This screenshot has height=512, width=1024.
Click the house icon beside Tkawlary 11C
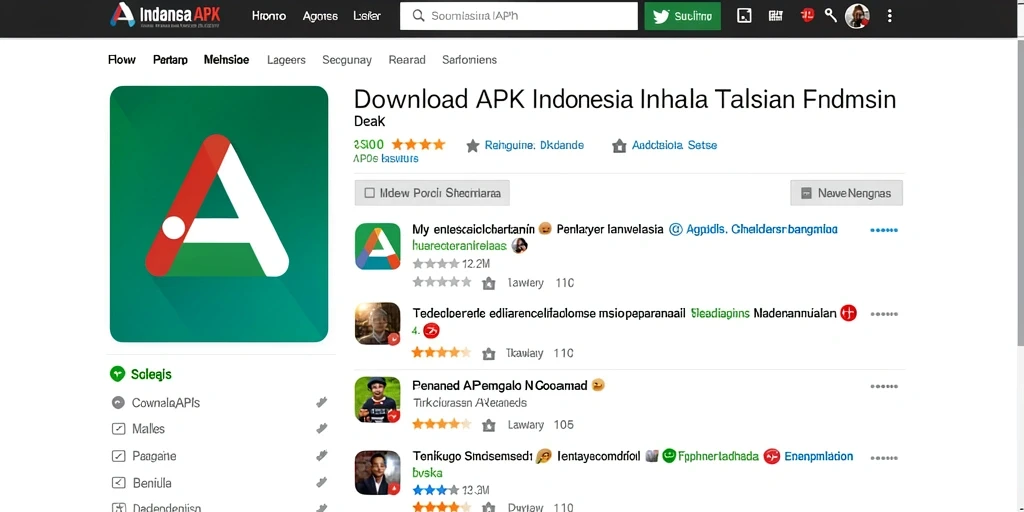[x=488, y=354]
